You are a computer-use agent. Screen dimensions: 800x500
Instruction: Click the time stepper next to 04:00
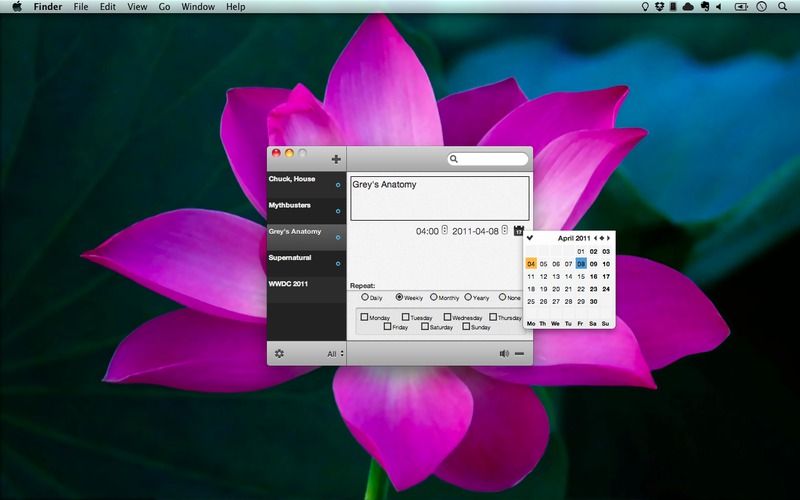point(444,231)
